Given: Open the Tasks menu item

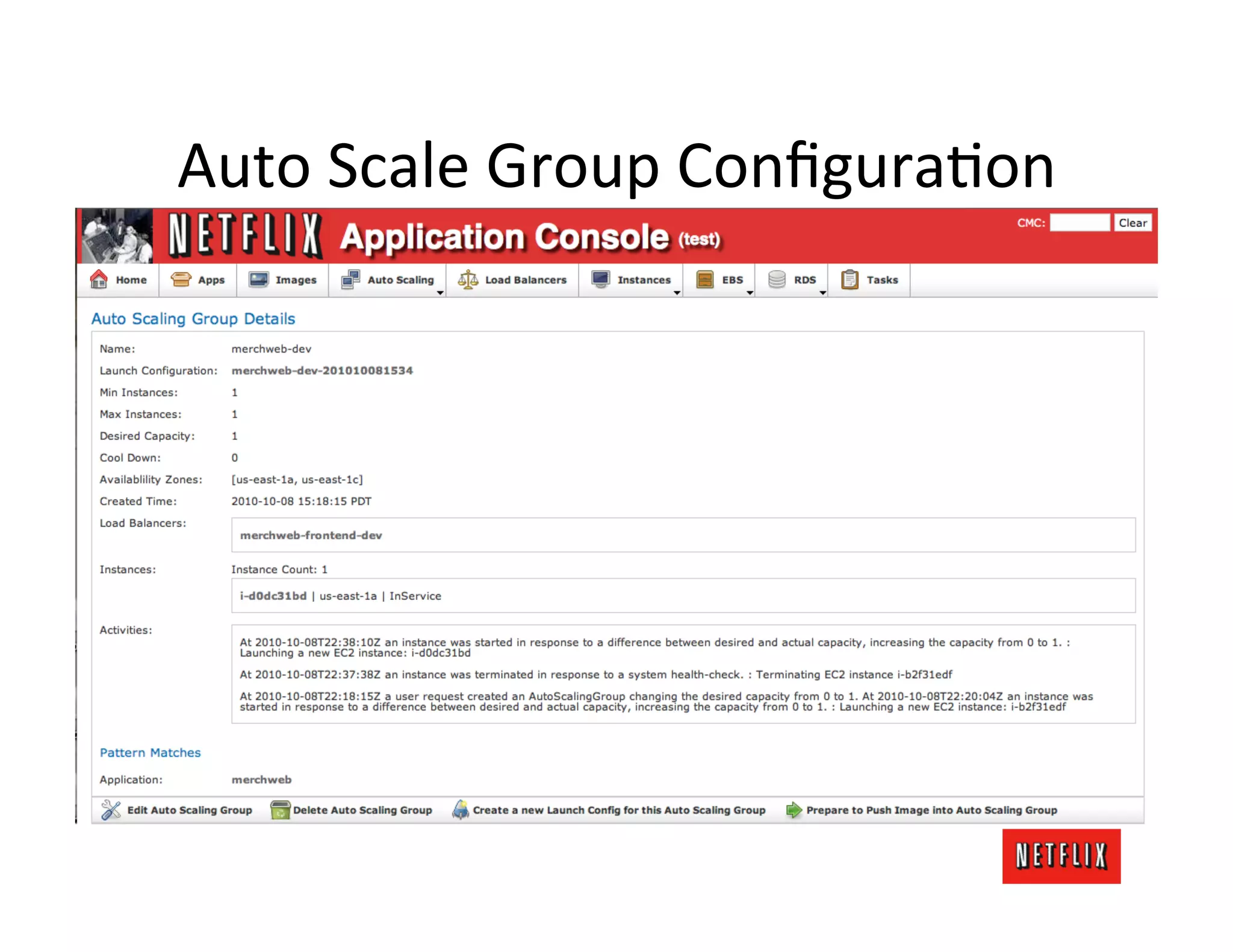Looking at the screenshot, I should (869, 280).
